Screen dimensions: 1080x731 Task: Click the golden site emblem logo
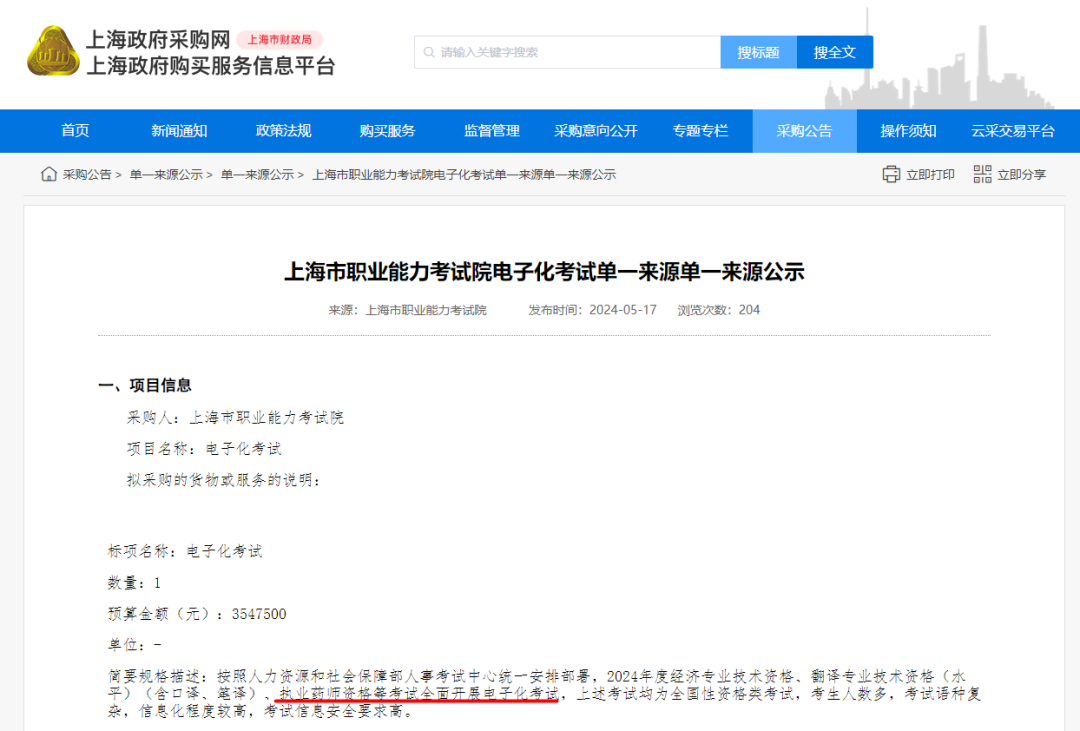pyautogui.click(x=52, y=52)
